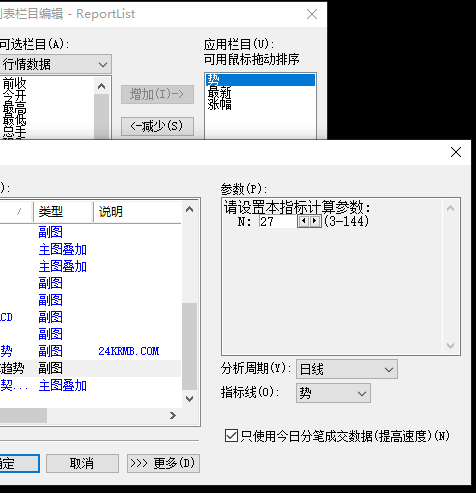
Task: Sort by the 说明 column header
Action: [x=137, y=212]
